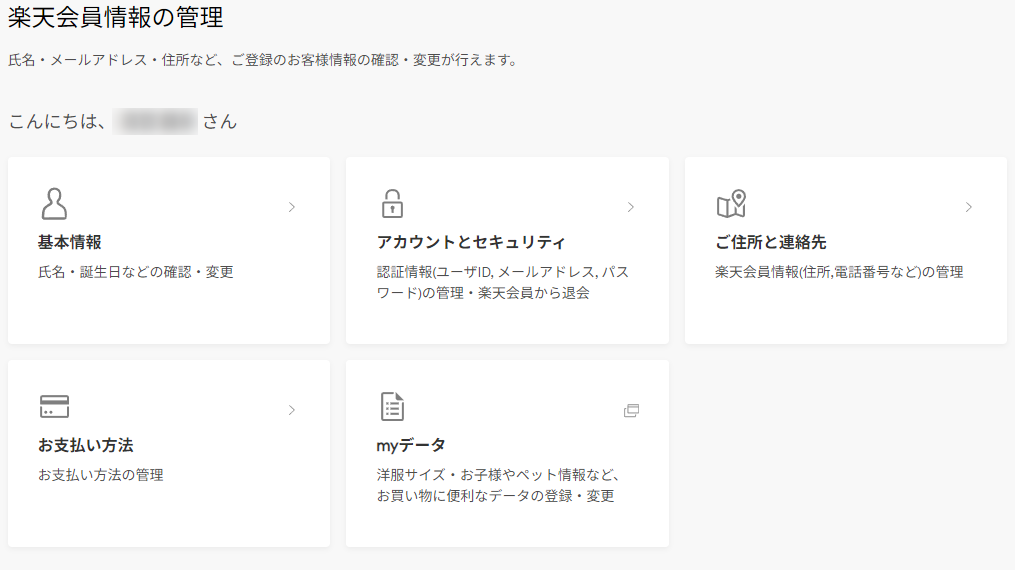Click 楽天会員情報(住所,電話番号など)の管理 description
1015x570 pixels.
(839, 272)
